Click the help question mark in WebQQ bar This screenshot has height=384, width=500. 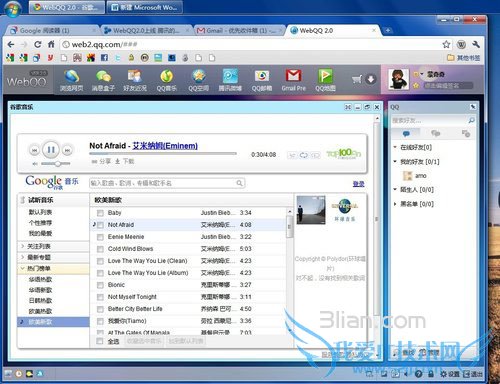coord(419,374)
